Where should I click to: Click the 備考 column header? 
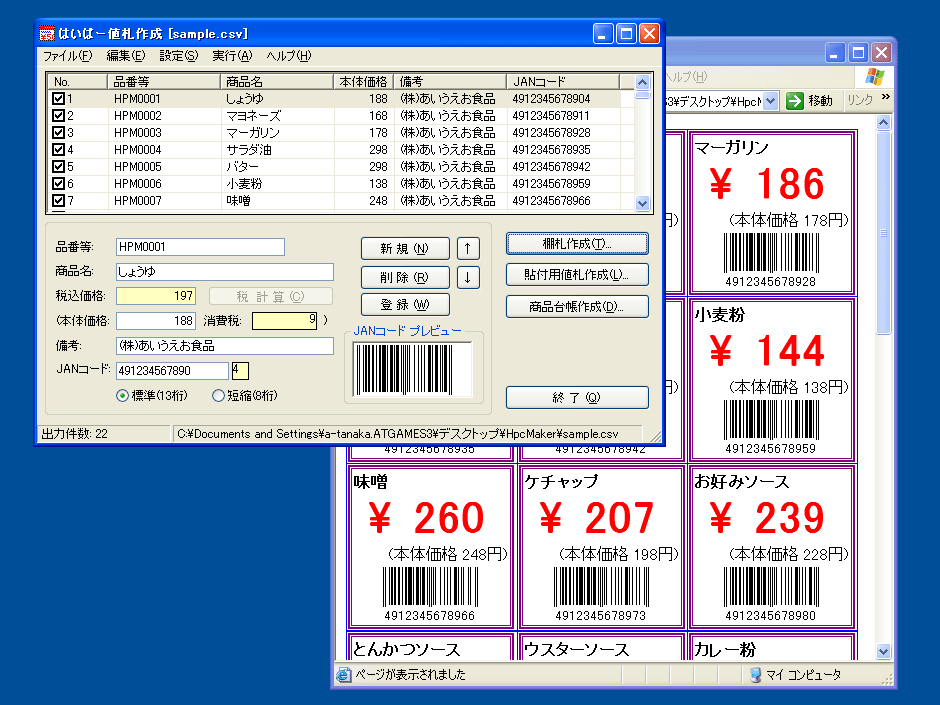[x=450, y=82]
